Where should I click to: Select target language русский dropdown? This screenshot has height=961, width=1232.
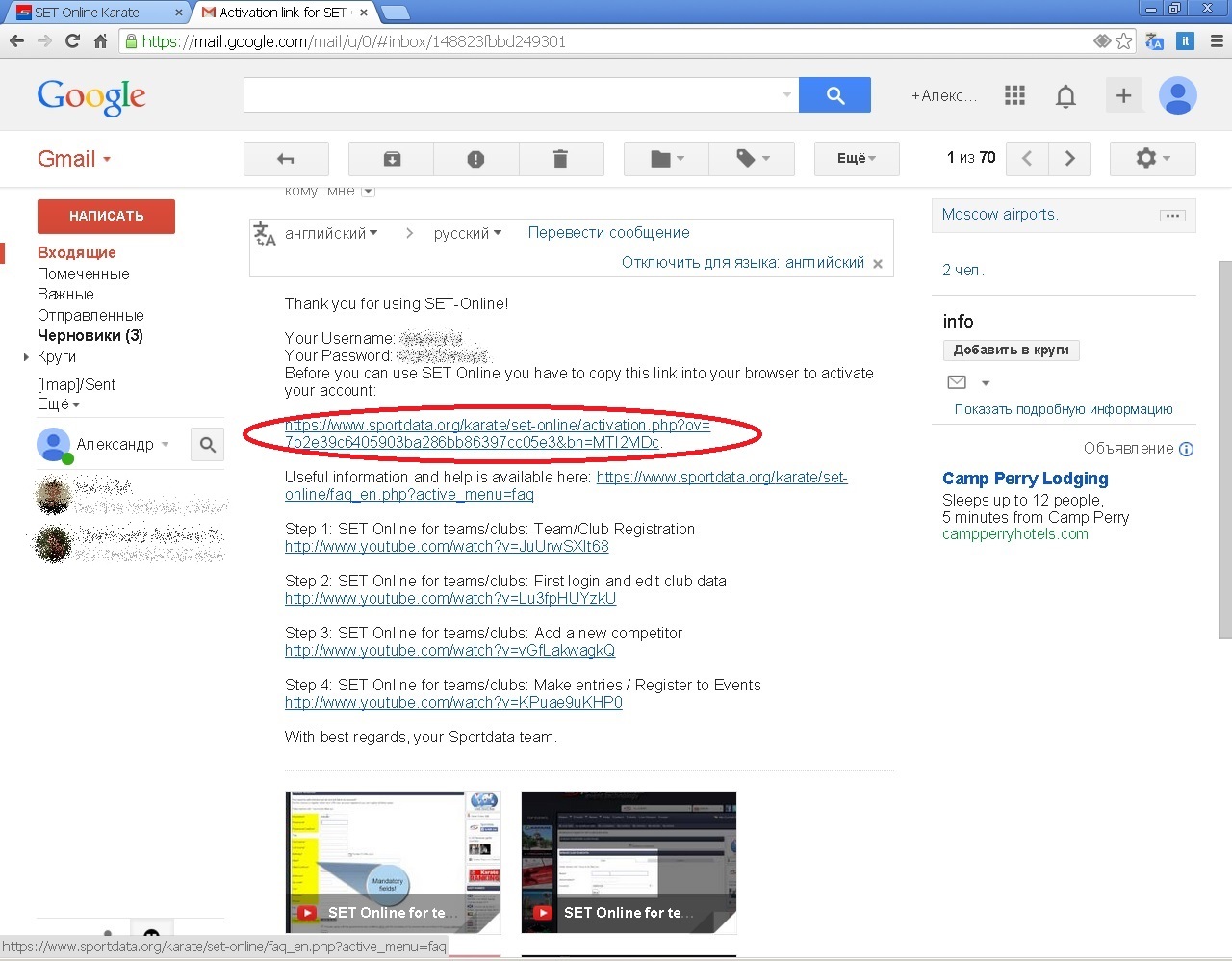[467, 233]
